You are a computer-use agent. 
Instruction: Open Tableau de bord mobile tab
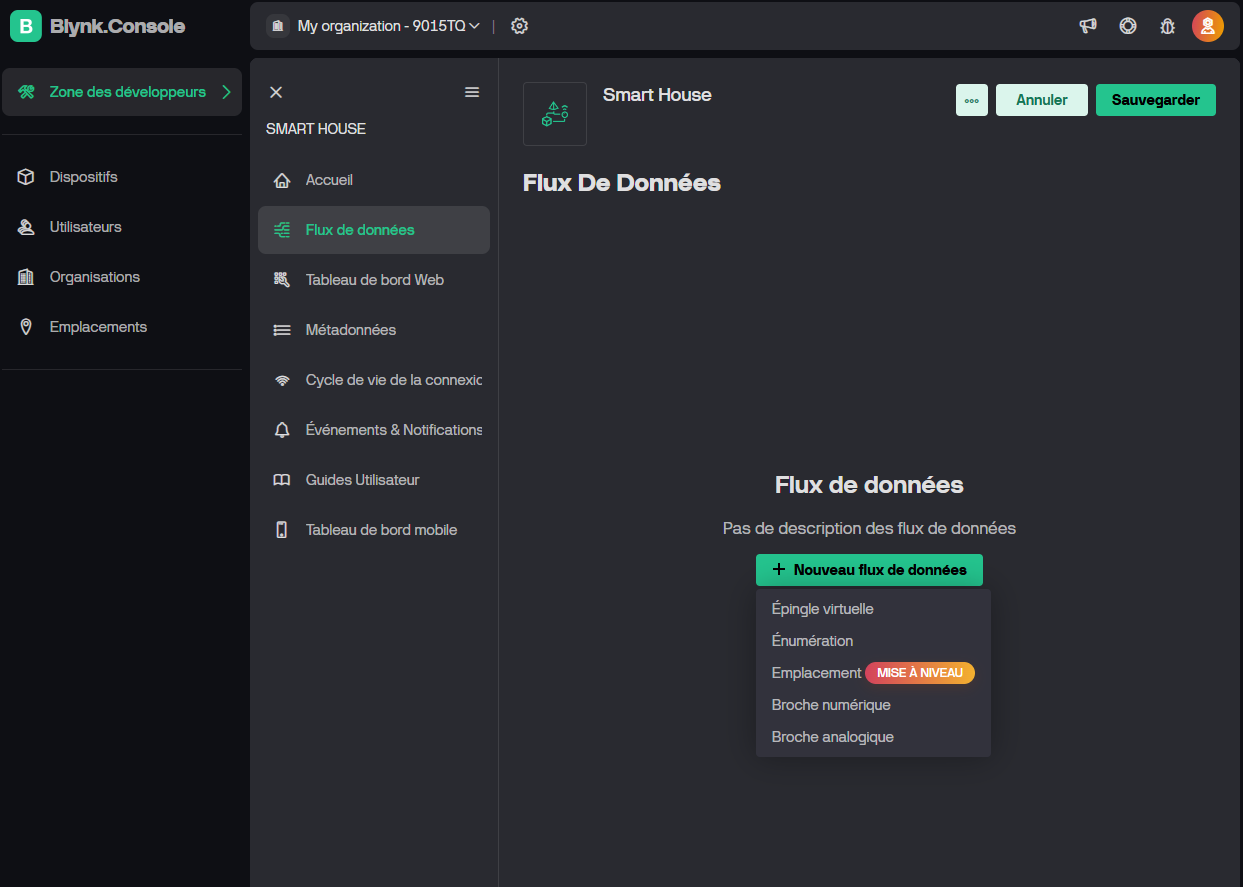(374, 530)
